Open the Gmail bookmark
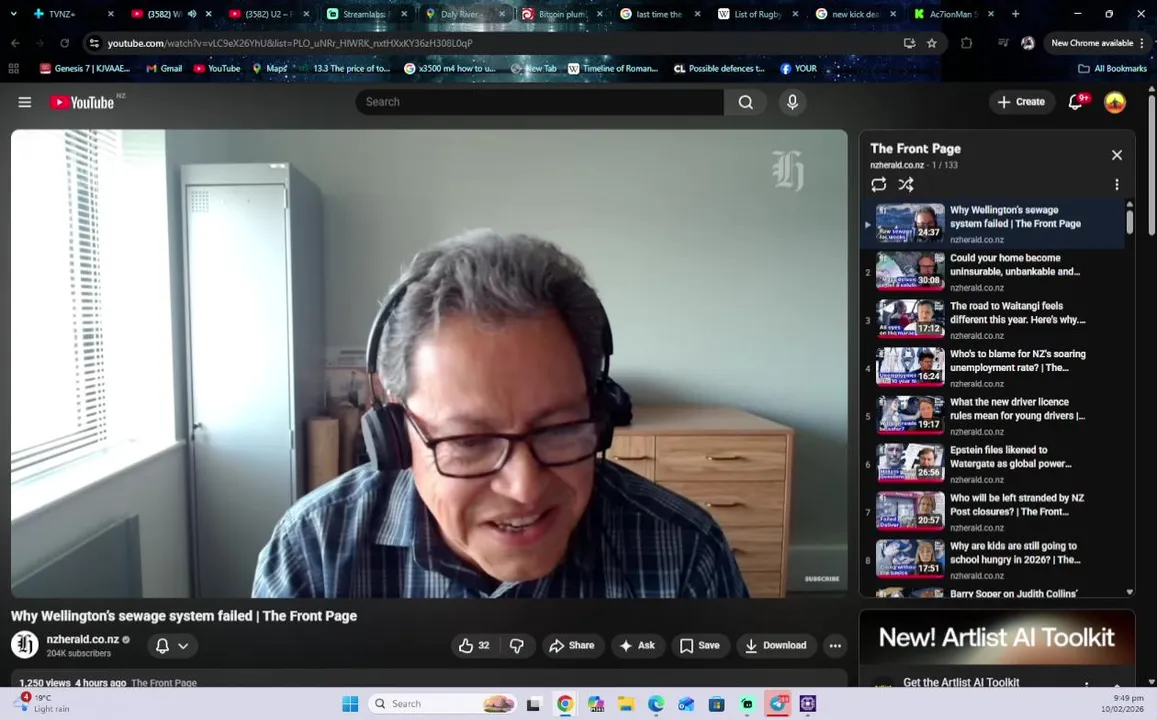Screen dimensions: 1157x720 coord(164,68)
